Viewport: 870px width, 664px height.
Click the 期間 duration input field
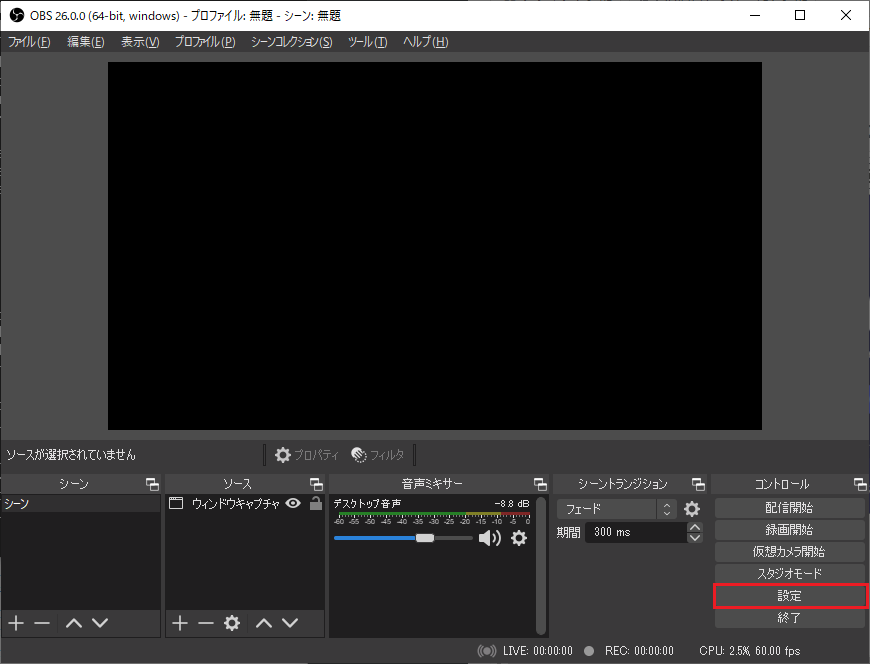[x=635, y=532]
